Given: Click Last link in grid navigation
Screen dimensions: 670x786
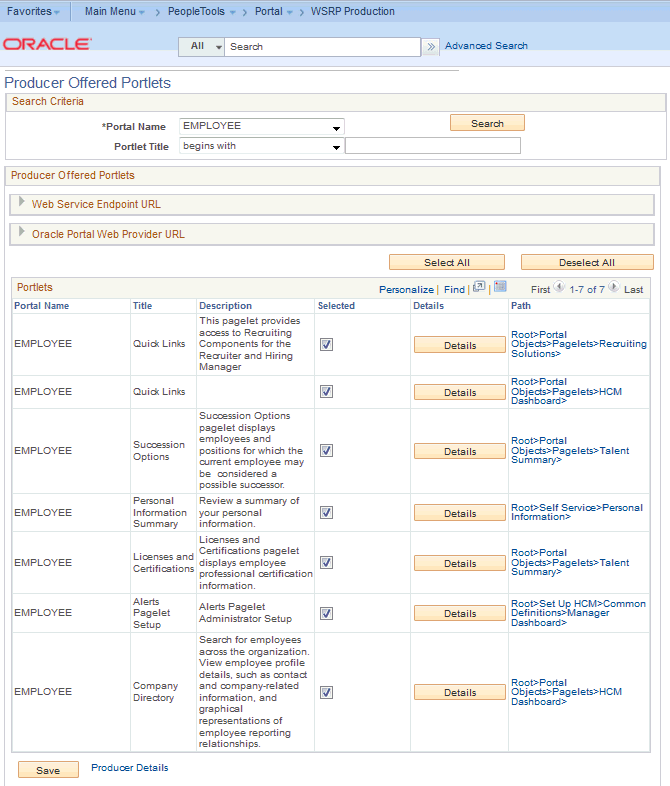Looking at the screenshot, I should [x=633, y=290].
